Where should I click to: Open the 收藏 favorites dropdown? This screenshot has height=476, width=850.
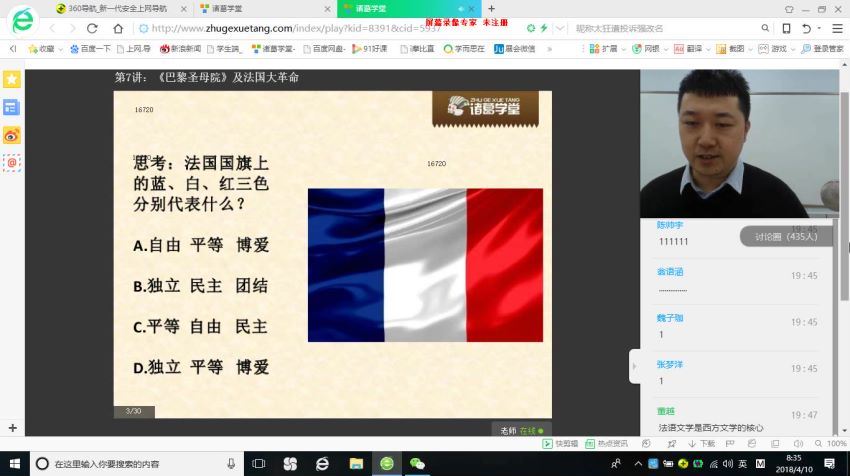(x=46, y=49)
